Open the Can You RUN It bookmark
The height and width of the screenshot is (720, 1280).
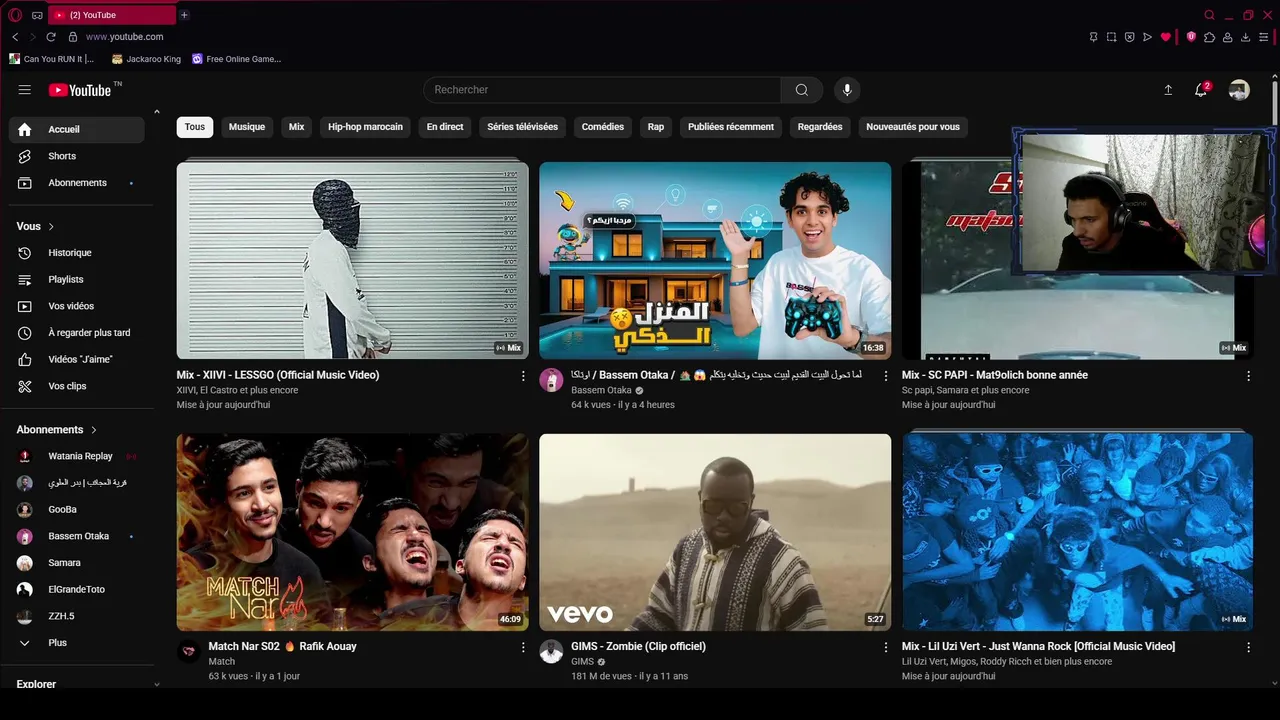52,59
